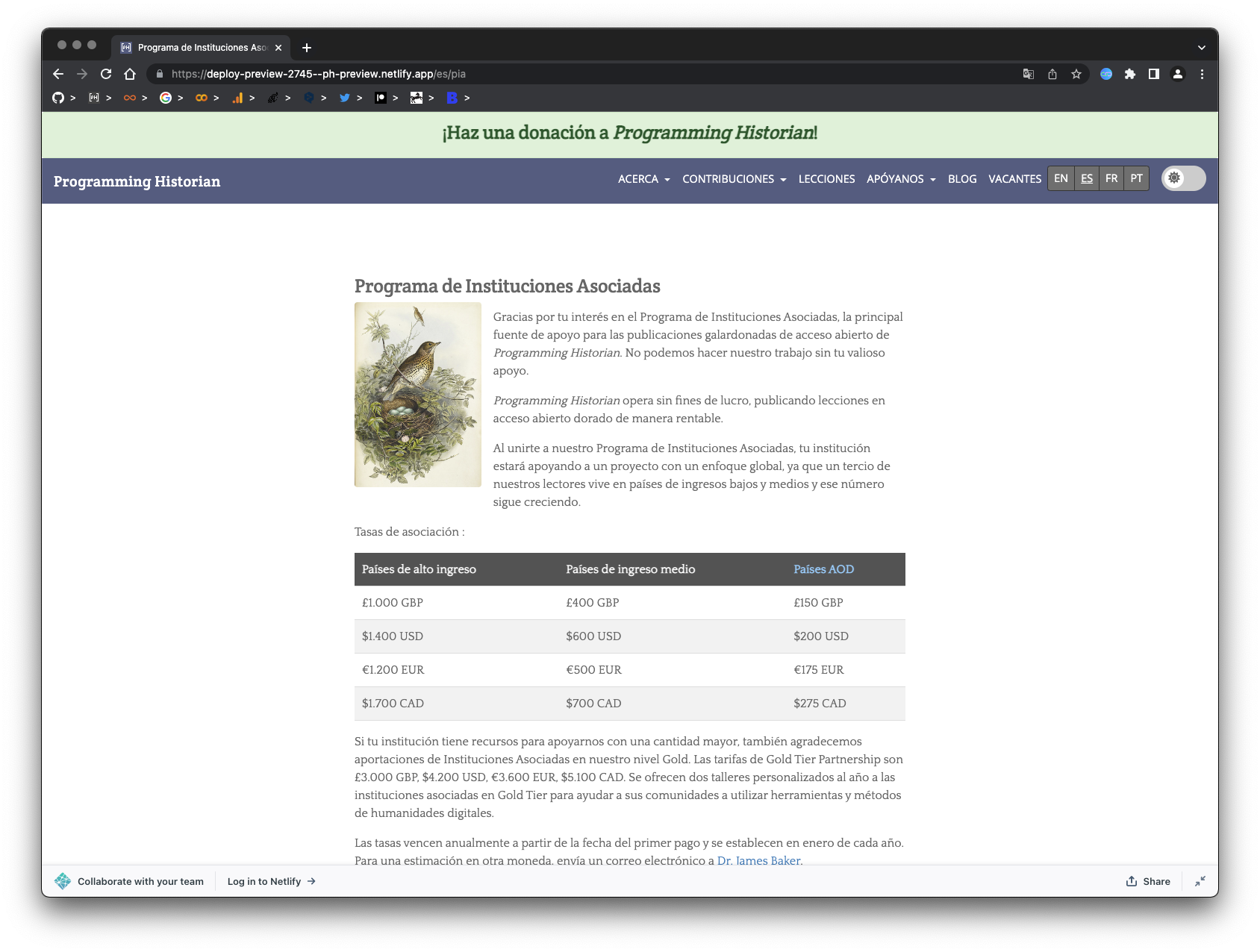Open the GitHub bookmark in the bookmarks bar
This screenshot has height=952, width=1260.
(x=57, y=98)
